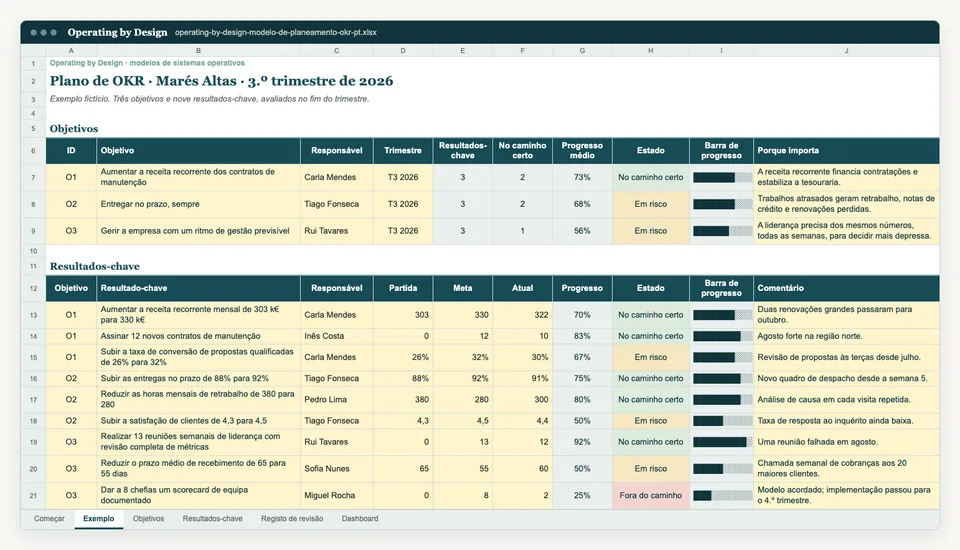Click the 'Atual' column header
The image size is (960, 550).
click(x=522, y=288)
